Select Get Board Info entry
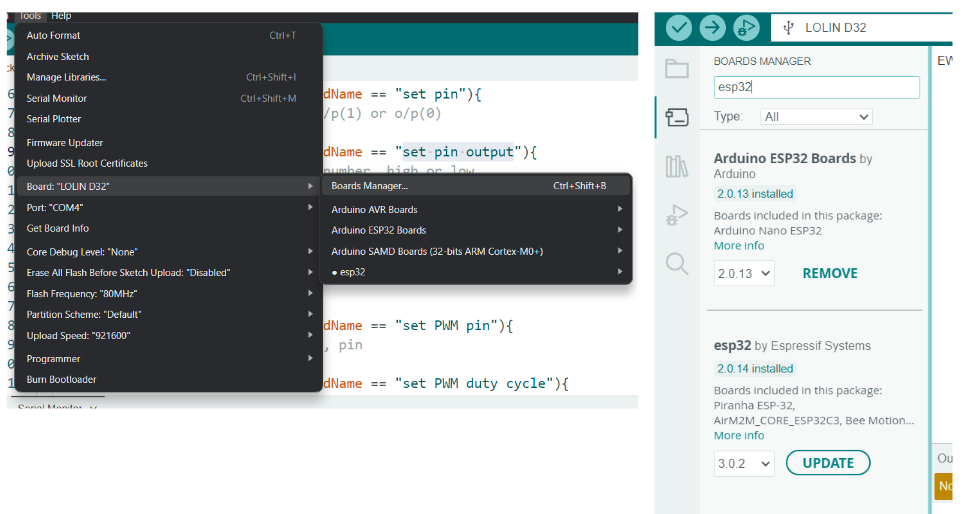The height and width of the screenshot is (514, 968). pyautogui.click(x=168, y=228)
